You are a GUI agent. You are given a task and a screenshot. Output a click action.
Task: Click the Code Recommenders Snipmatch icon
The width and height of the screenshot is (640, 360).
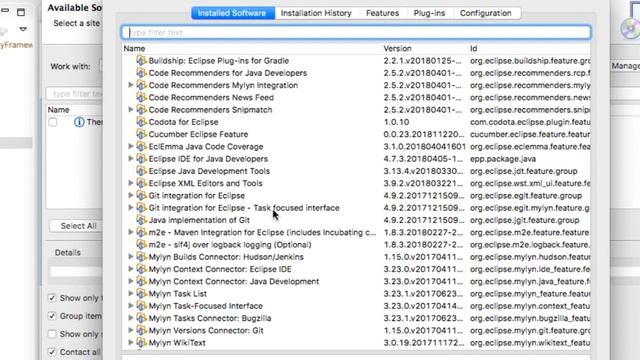[141, 109]
